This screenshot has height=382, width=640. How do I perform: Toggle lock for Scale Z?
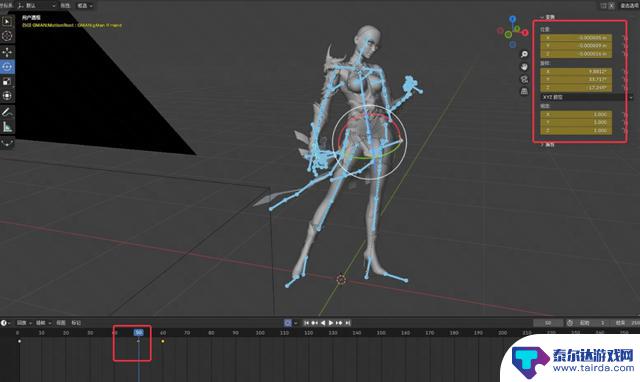(x=624, y=131)
